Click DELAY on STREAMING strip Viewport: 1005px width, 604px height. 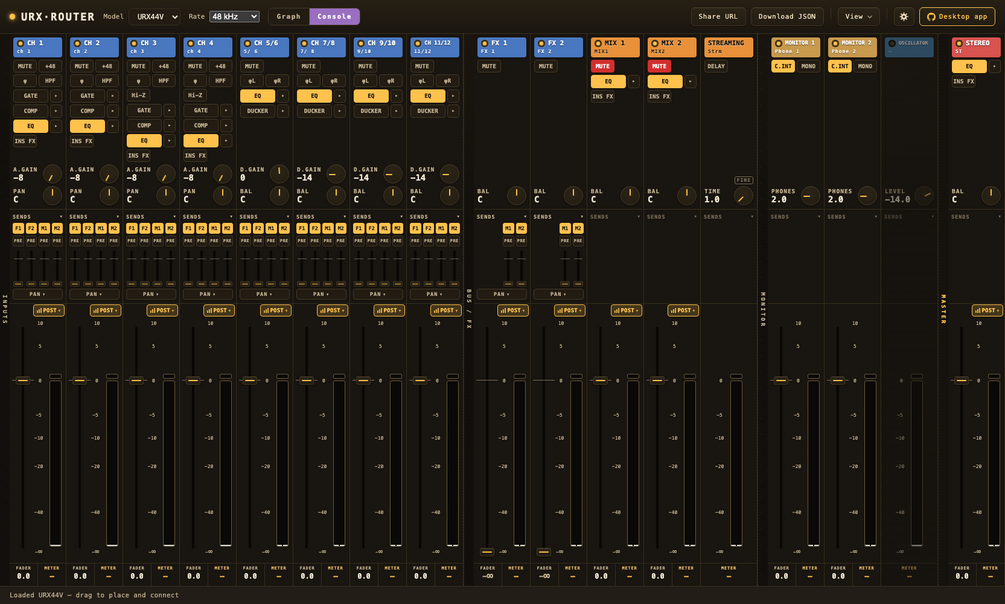[x=716, y=66]
